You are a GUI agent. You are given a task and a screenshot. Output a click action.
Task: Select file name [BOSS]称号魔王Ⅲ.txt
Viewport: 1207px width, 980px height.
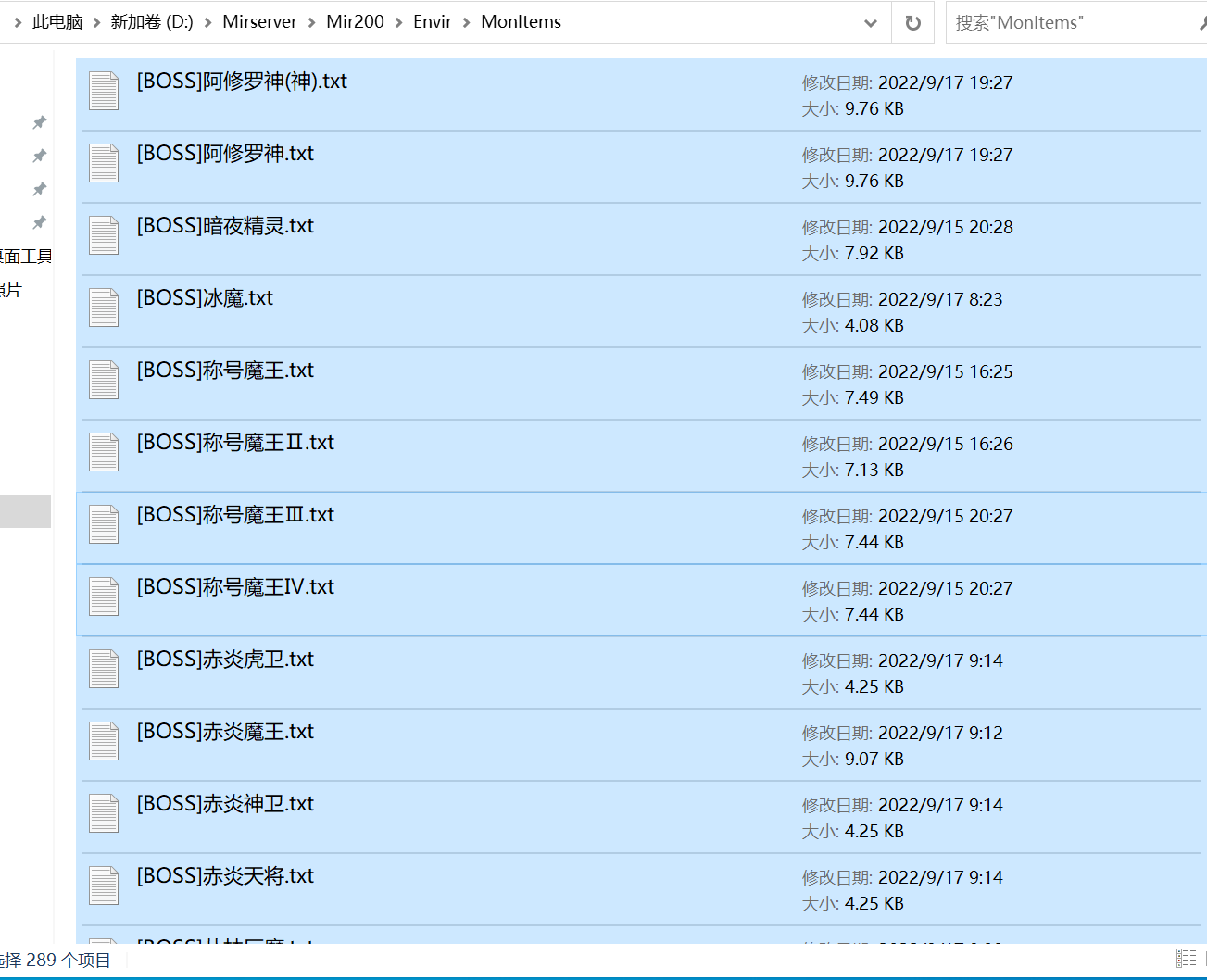pyautogui.click(x=235, y=515)
